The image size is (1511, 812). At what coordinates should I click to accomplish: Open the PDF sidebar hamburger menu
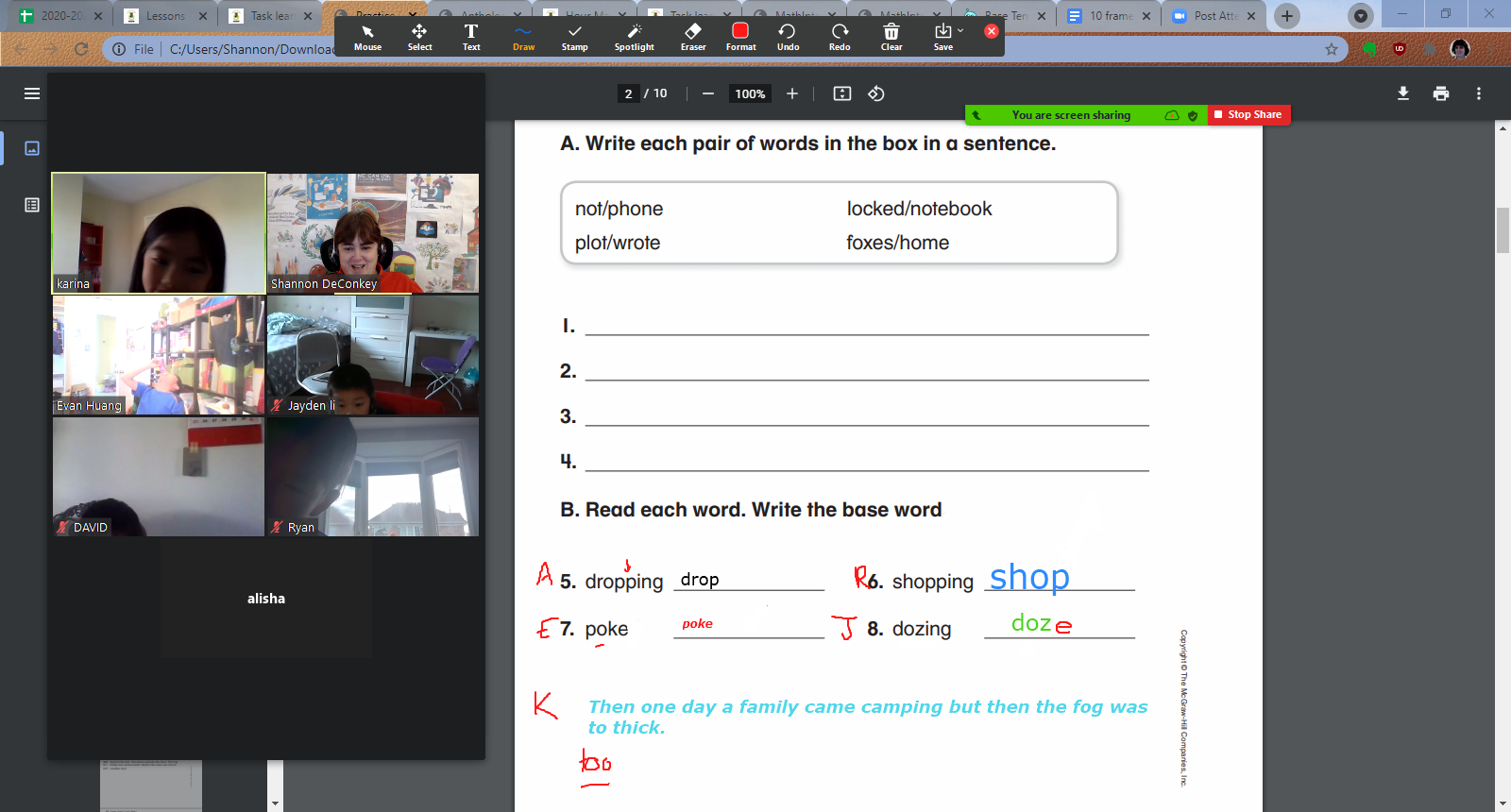click(x=32, y=93)
